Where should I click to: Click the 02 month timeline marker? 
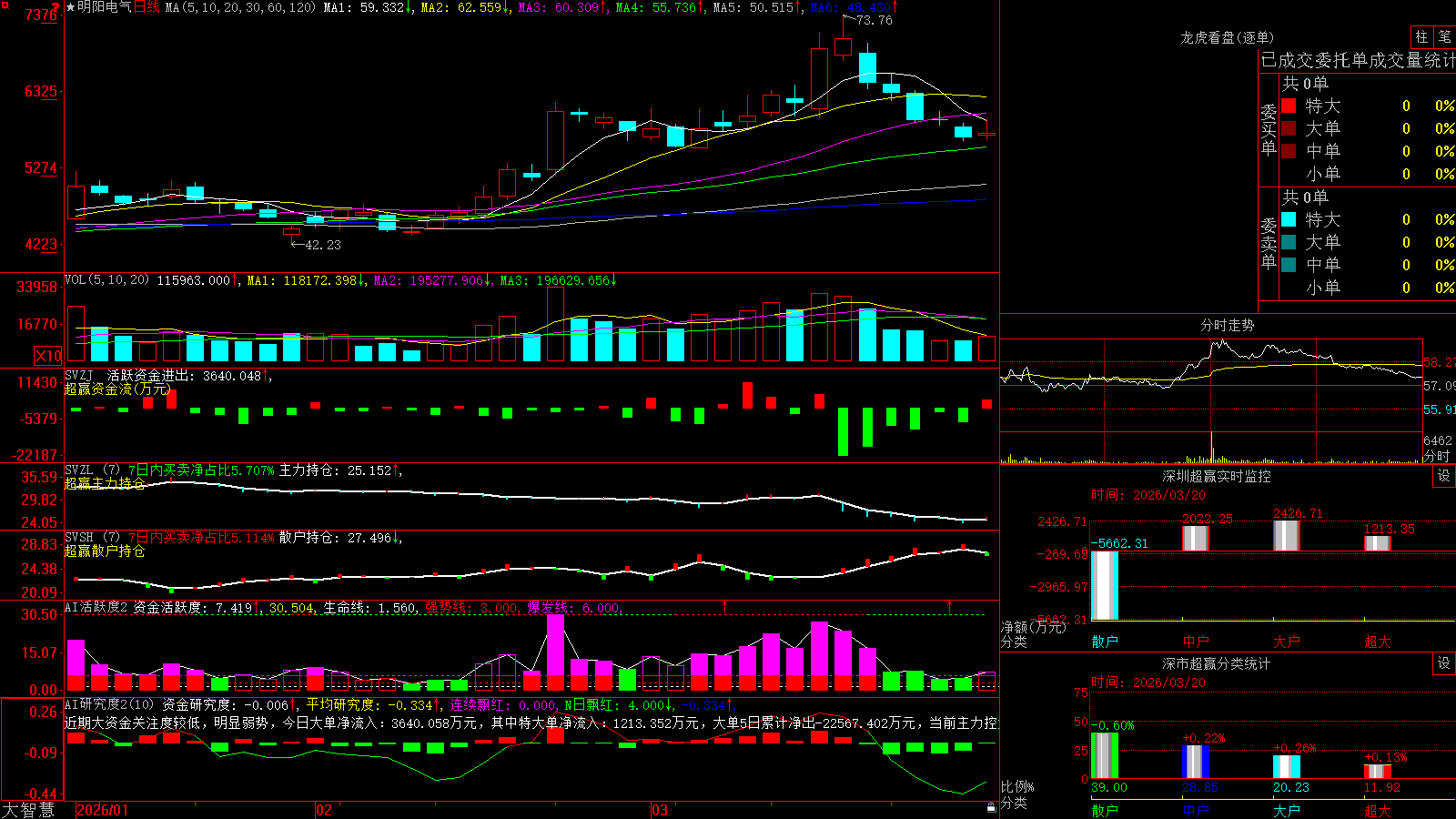323,810
